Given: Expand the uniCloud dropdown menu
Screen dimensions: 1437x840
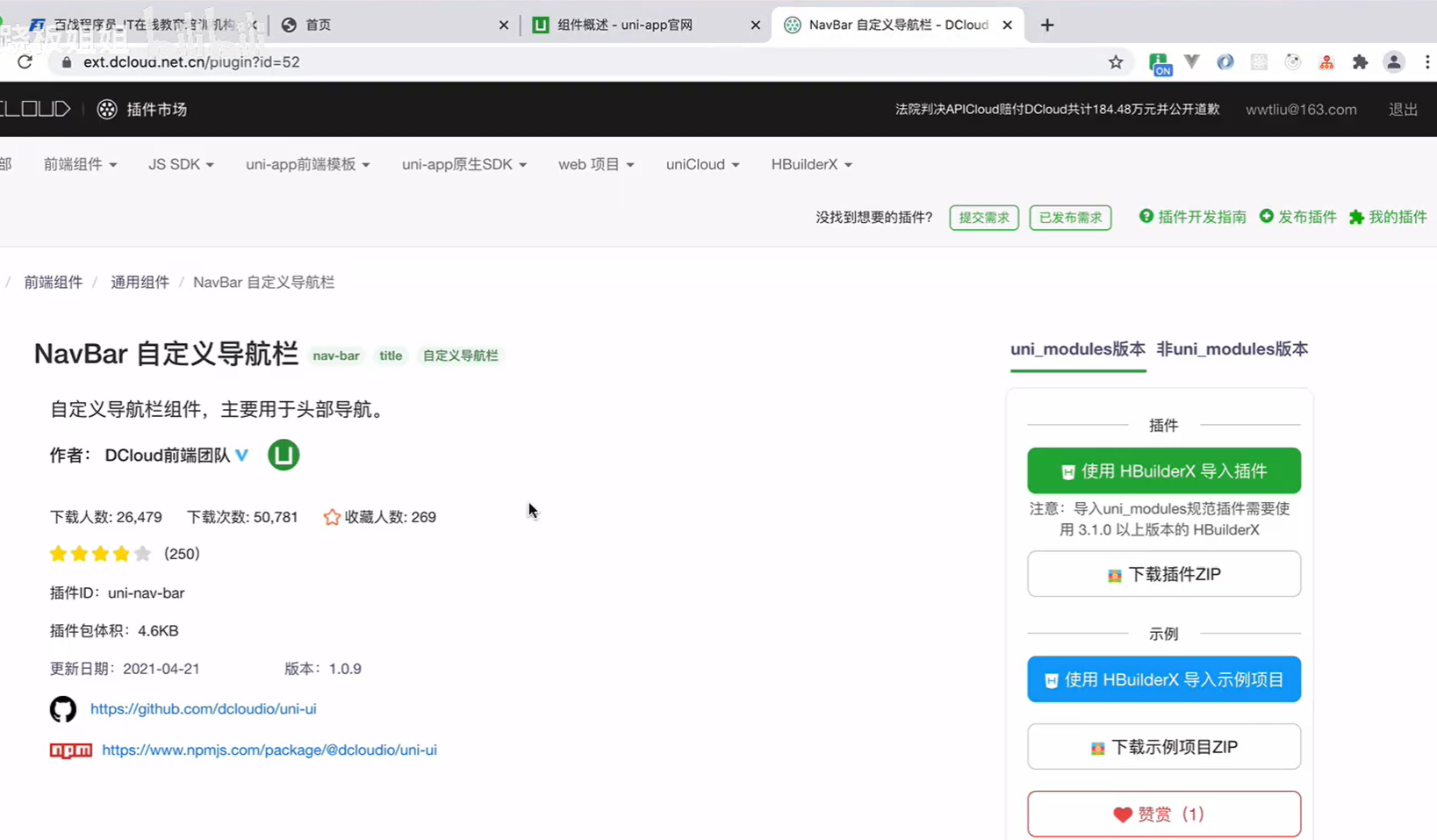Looking at the screenshot, I should click(x=702, y=164).
